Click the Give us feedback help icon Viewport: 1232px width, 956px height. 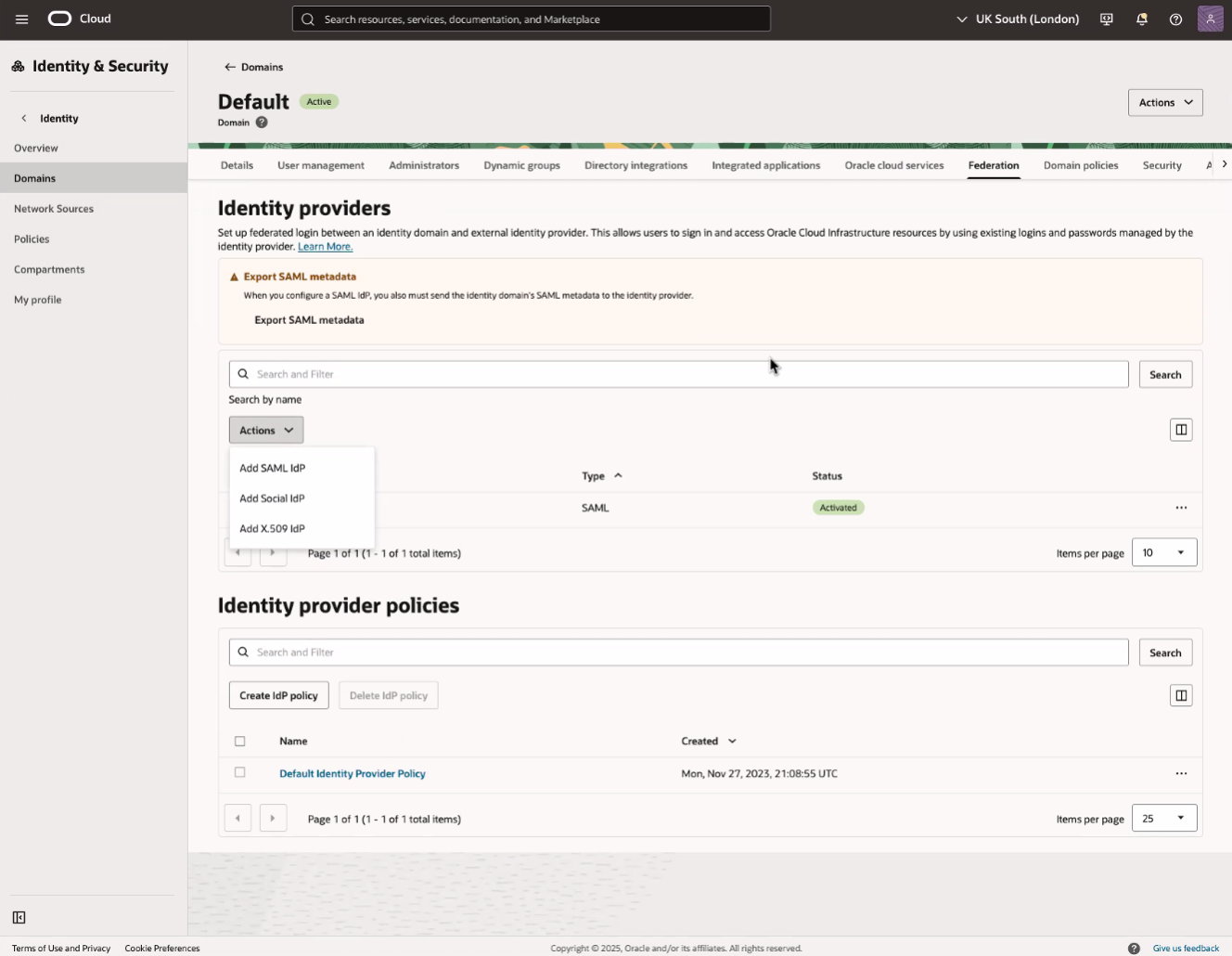1134,948
